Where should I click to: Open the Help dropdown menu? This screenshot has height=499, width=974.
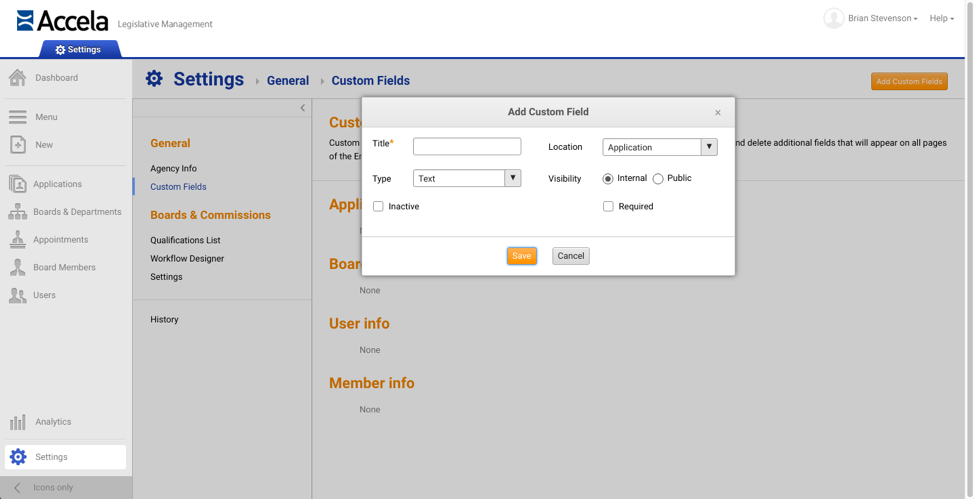pyautogui.click(x=942, y=19)
